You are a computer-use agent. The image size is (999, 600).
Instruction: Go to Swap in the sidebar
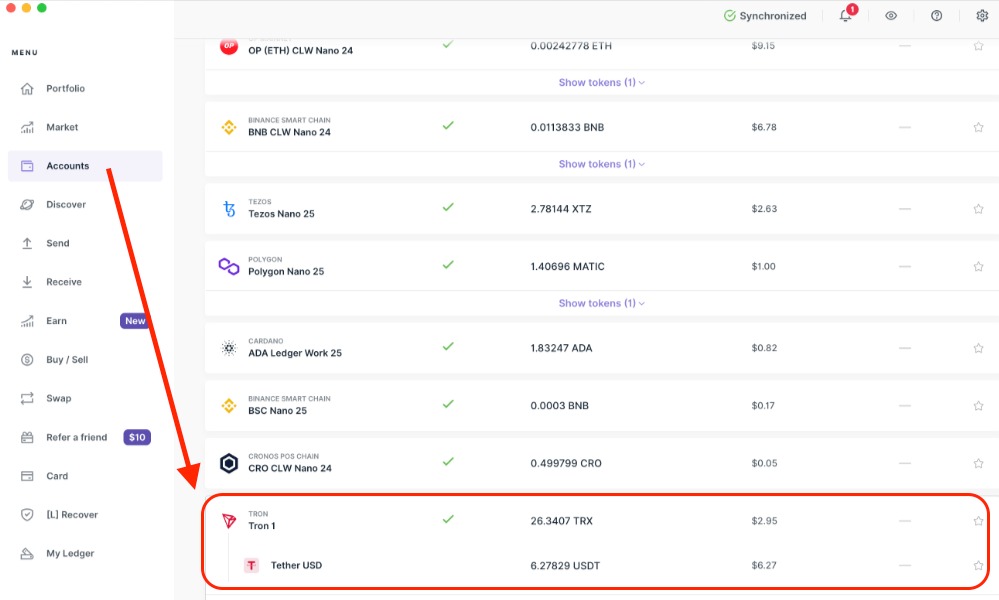point(58,398)
